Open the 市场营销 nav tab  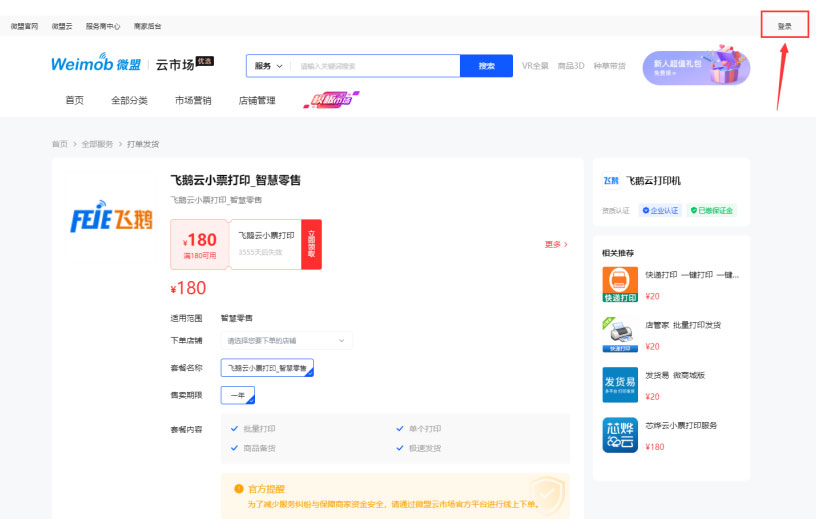[x=193, y=100]
